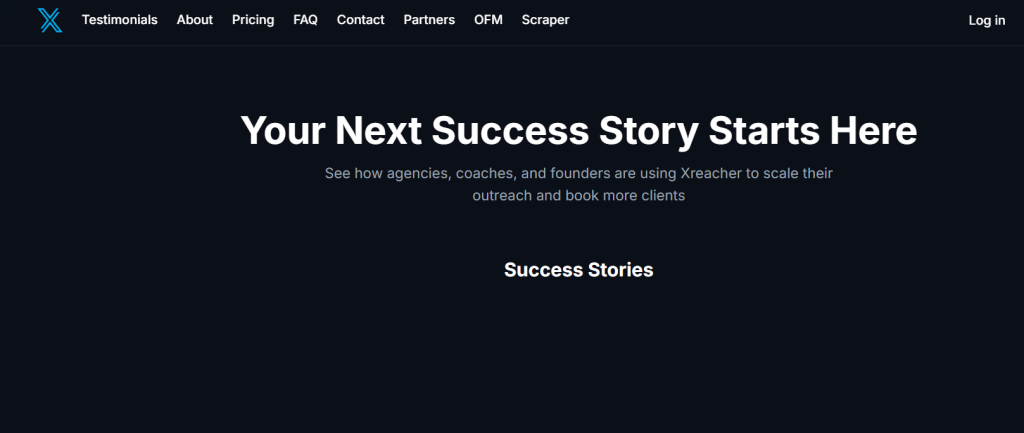Click the Xreacher X logo icon
The height and width of the screenshot is (433, 1024).
[x=50, y=20]
